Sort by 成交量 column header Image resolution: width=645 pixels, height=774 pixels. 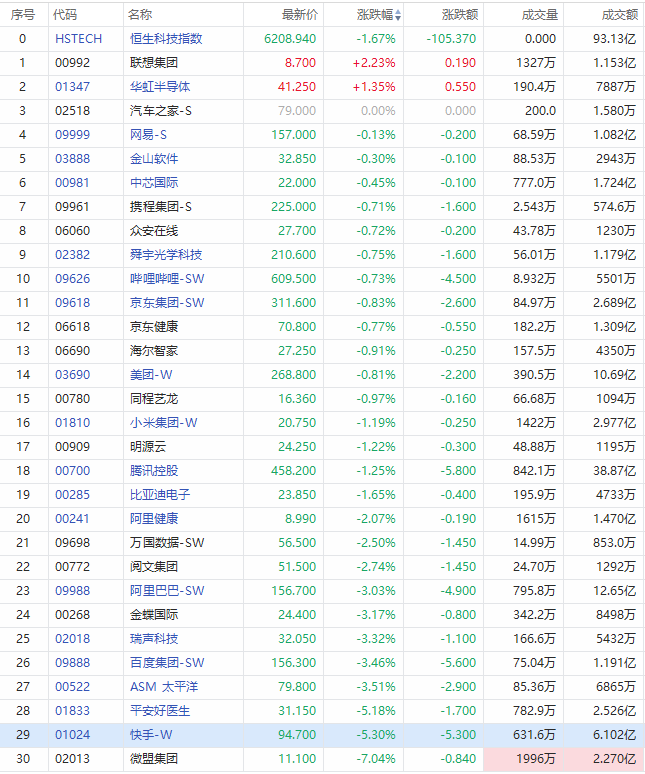(540, 15)
